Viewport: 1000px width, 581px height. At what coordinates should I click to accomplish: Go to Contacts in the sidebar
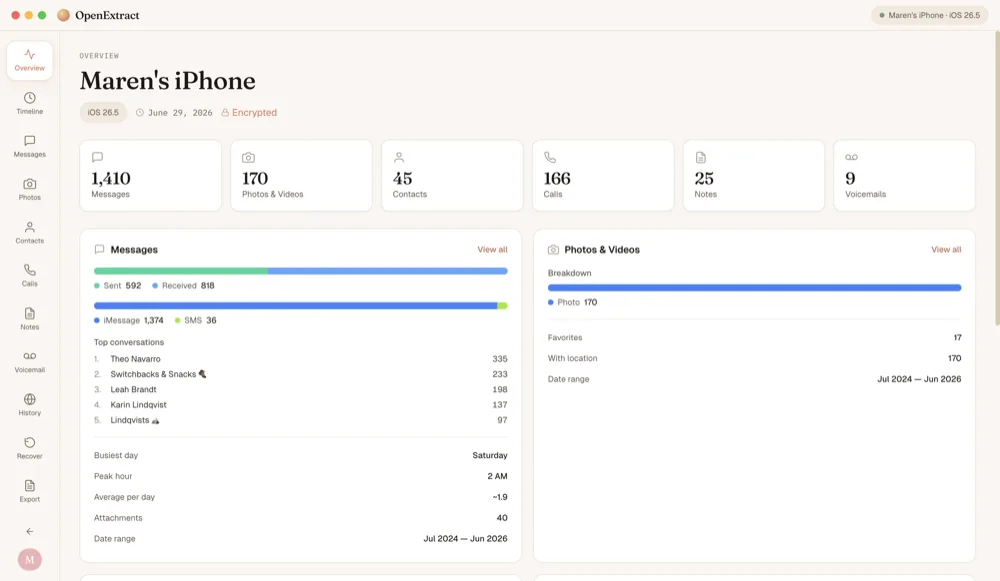coord(29,233)
